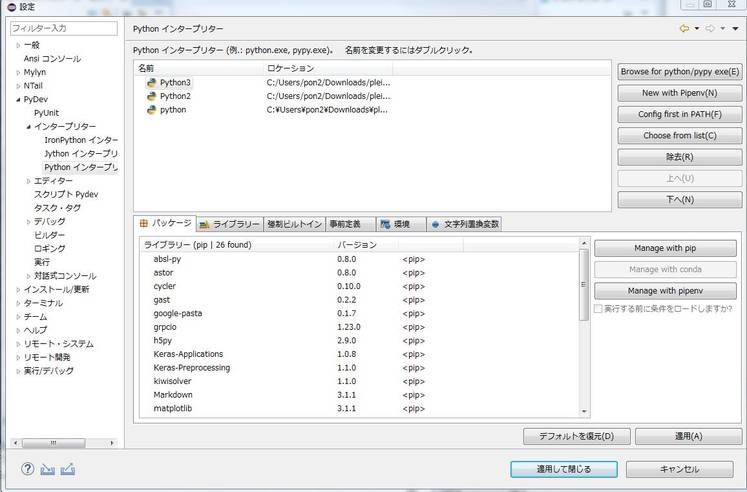The height and width of the screenshot is (492, 747).
Task: Click the python interpreter row icon
Action: coord(151,110)
